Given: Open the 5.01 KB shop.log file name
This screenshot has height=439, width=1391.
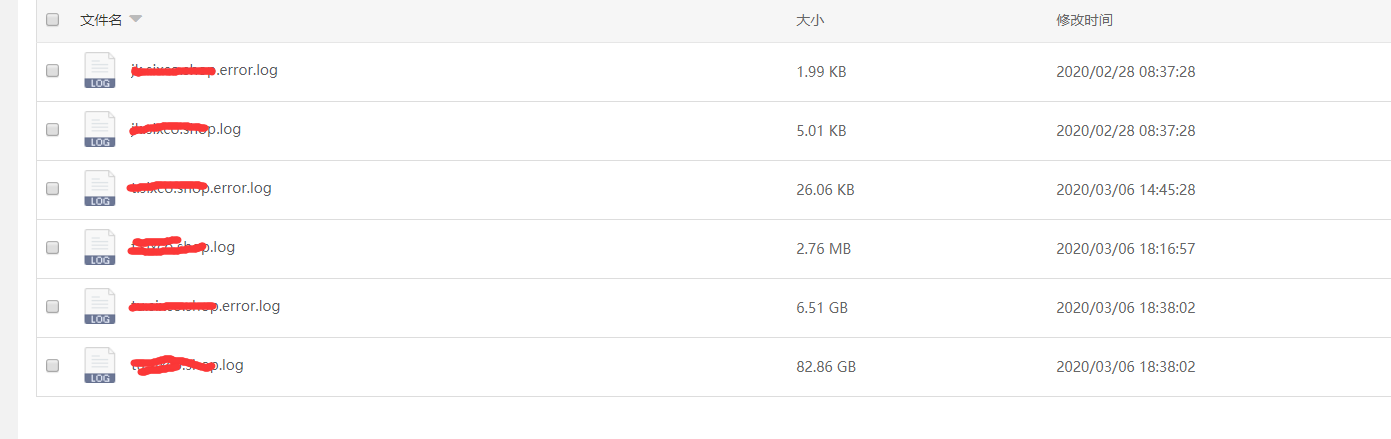Looking at the screenshot, I should pyautogui.click(x=186, y=129).
